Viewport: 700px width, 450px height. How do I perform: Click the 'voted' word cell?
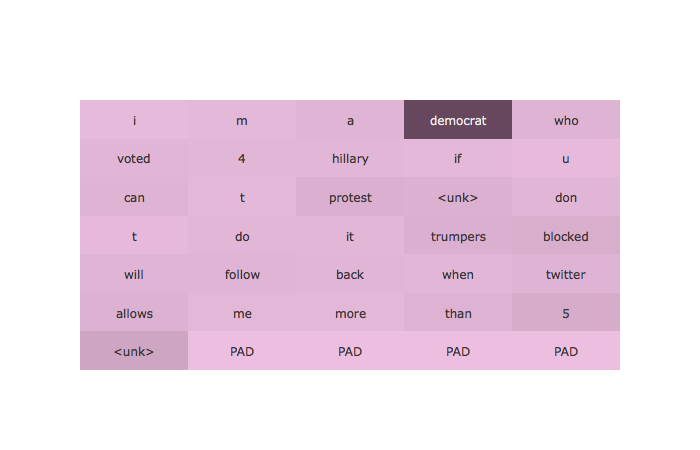(134, 159)
